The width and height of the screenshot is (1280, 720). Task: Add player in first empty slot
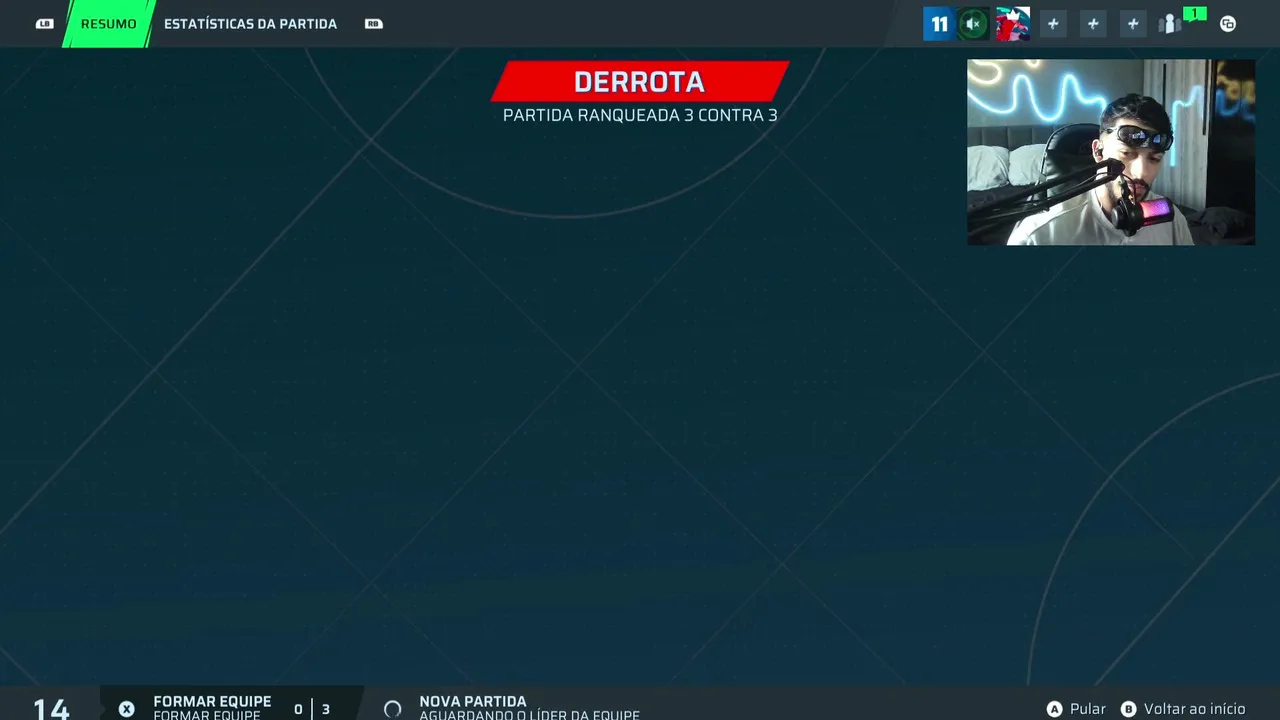[1053, 24]
